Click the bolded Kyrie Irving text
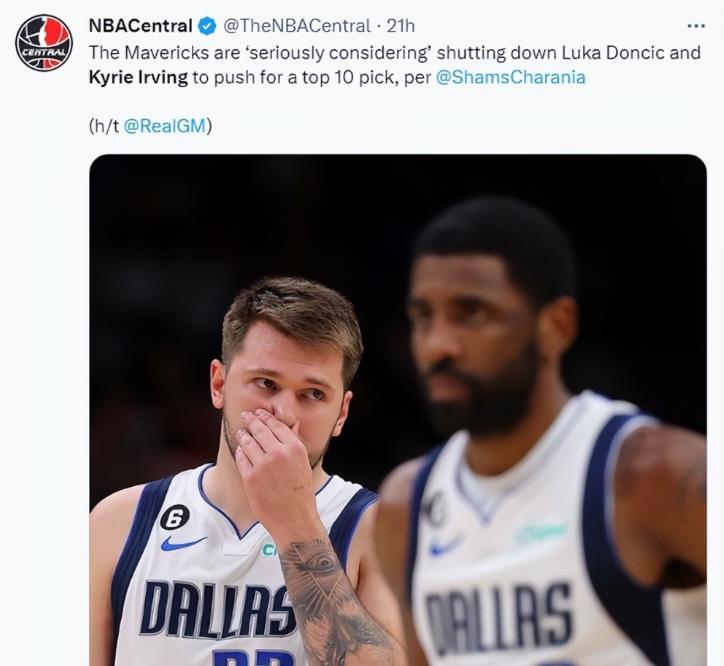The image size is (724, 666). coord(138,76)
